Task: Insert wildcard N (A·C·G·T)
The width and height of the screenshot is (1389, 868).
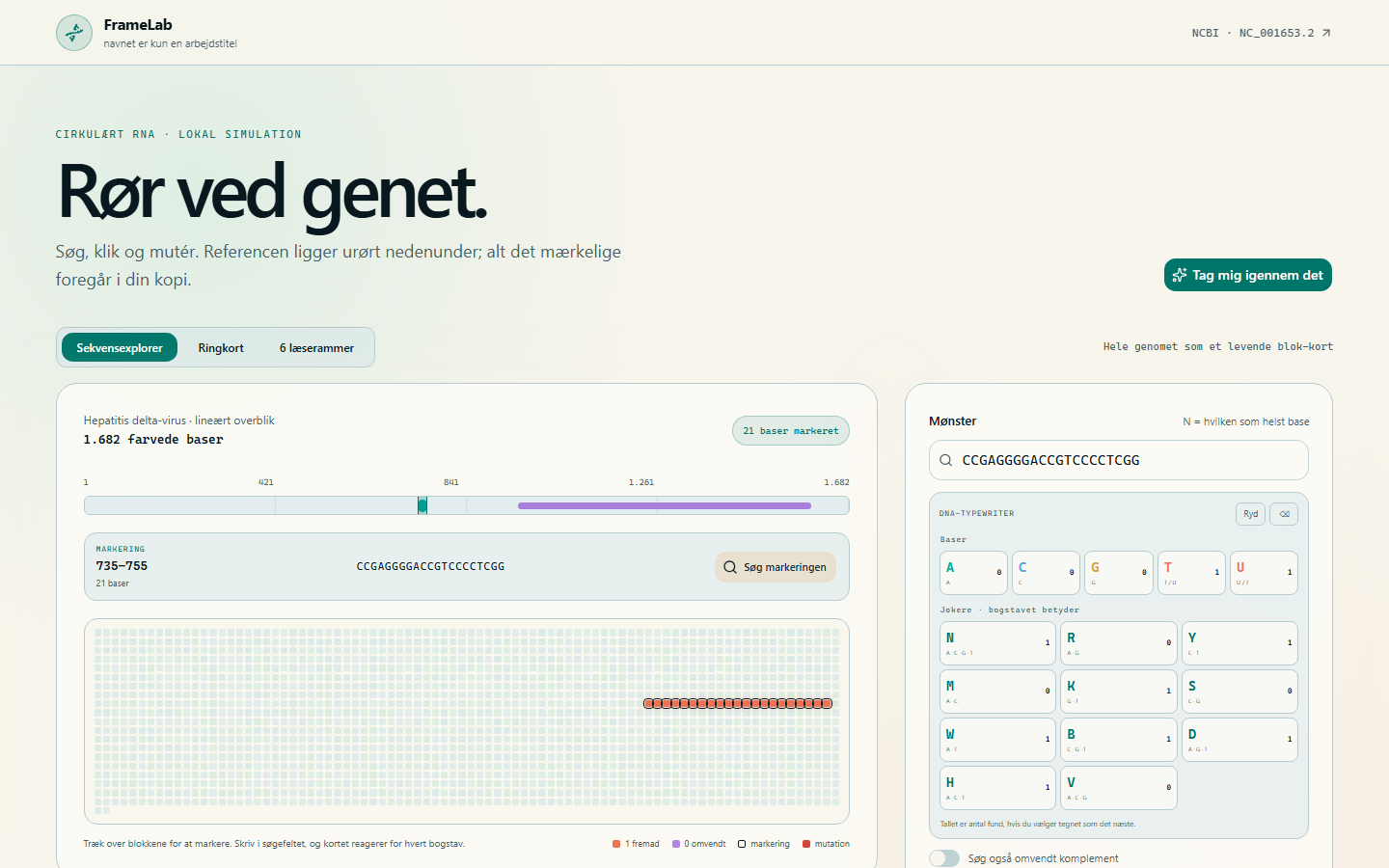Action: (997, 643)
